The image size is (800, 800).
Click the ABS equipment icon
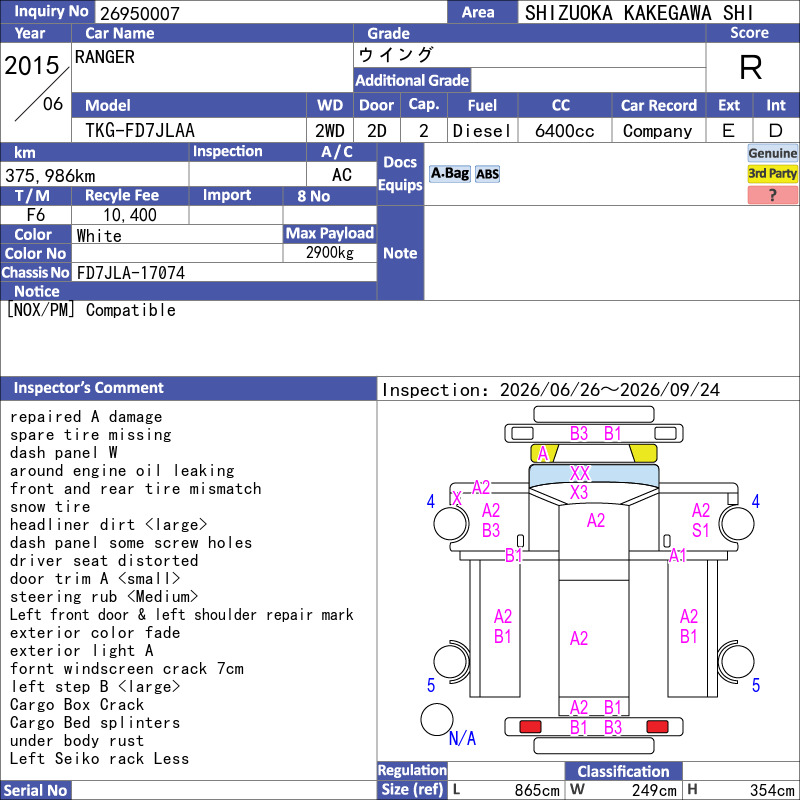487,174
